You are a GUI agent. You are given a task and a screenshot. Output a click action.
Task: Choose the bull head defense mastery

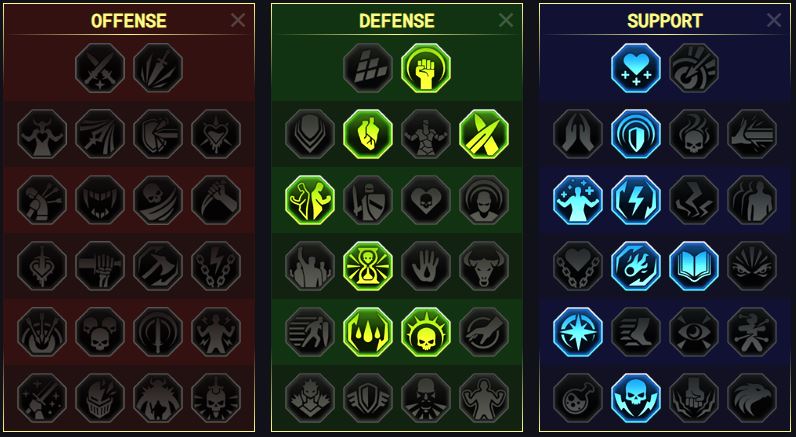pyautogui.click(x=484, y=266)
